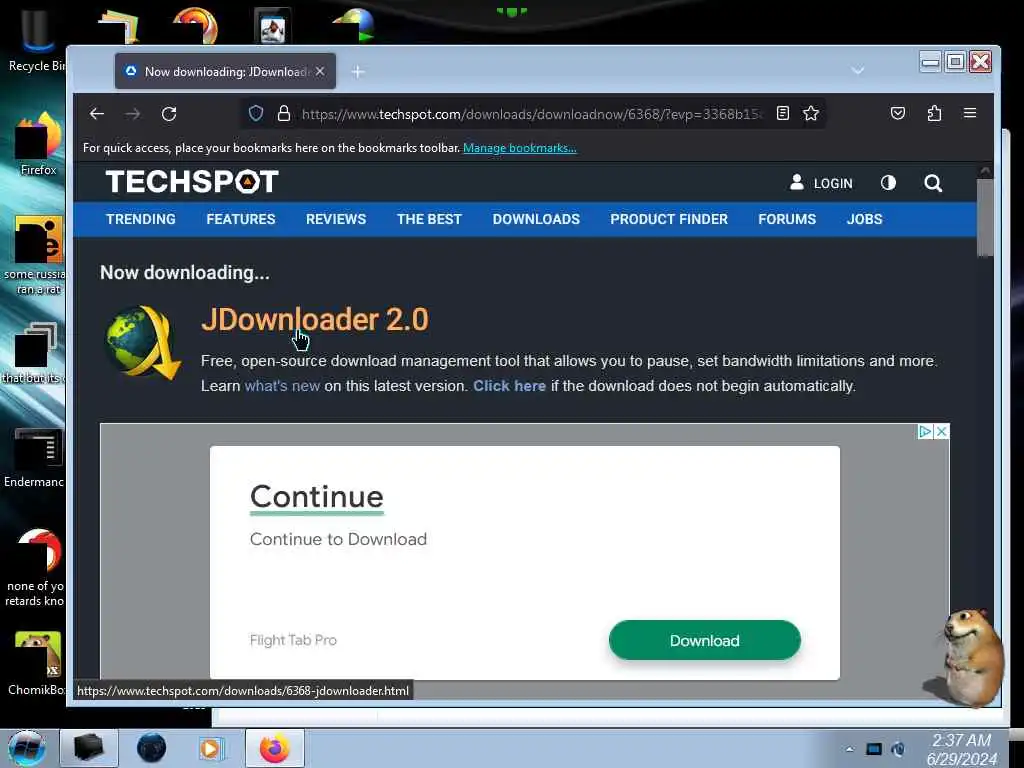Viewport: 1024px width, 768px height.
Task: Close the ad with its X icon
Action: (942, 432)
